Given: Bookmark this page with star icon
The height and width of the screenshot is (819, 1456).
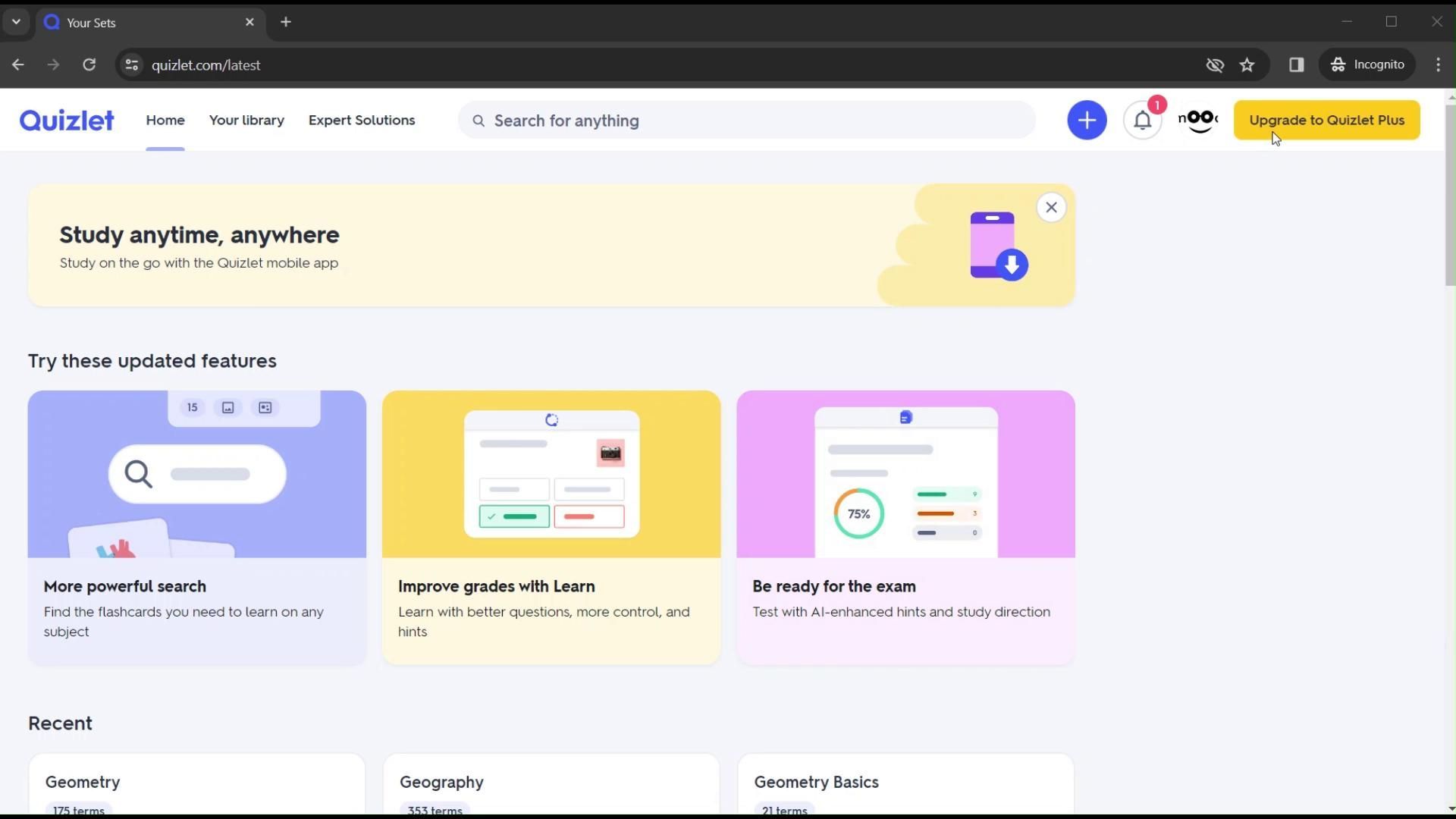Looking at the screenshot, I should coord(1247,65).
